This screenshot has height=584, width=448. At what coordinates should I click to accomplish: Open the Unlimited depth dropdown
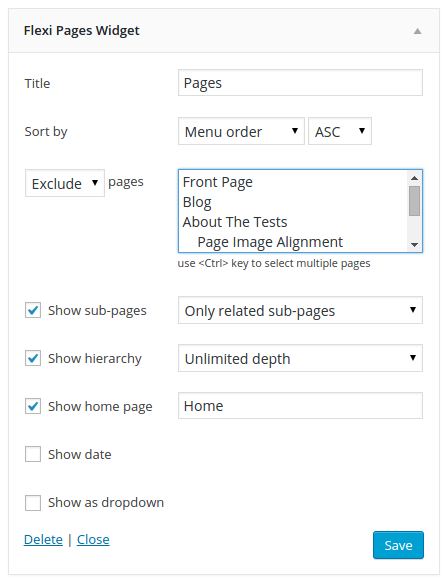click(300, 358)
